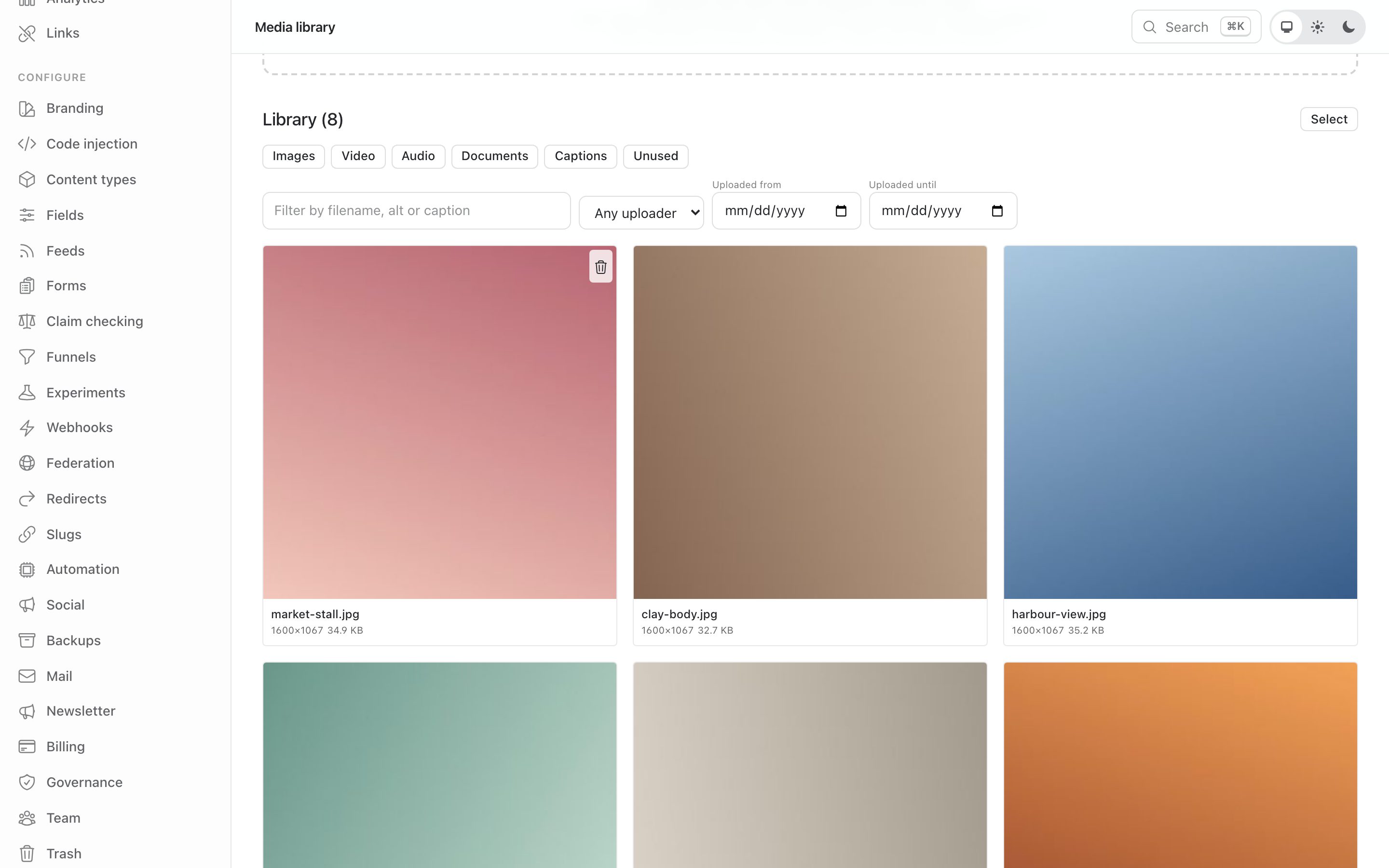Open Experiments flask icon

(x=27, y=393)
